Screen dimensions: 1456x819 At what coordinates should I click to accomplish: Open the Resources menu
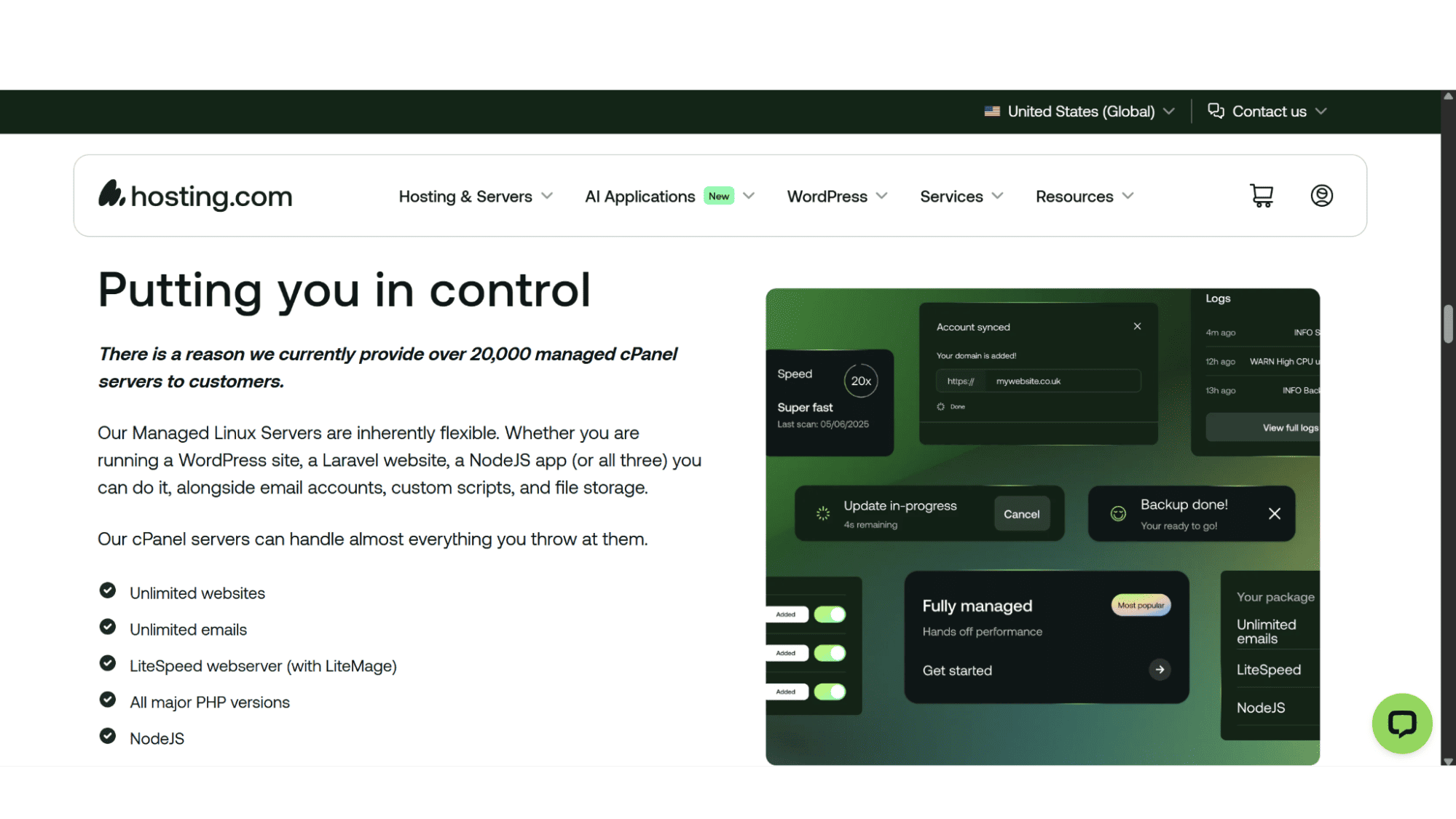click(1085, 197)
